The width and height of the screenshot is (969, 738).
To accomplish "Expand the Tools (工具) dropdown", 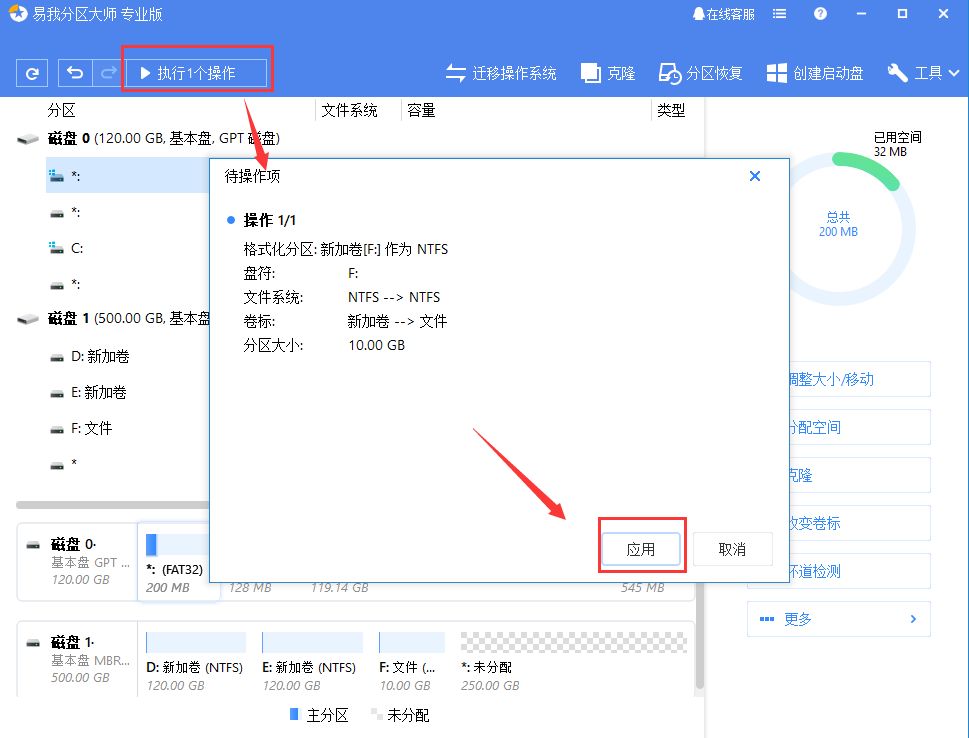I will pos(921,73).
